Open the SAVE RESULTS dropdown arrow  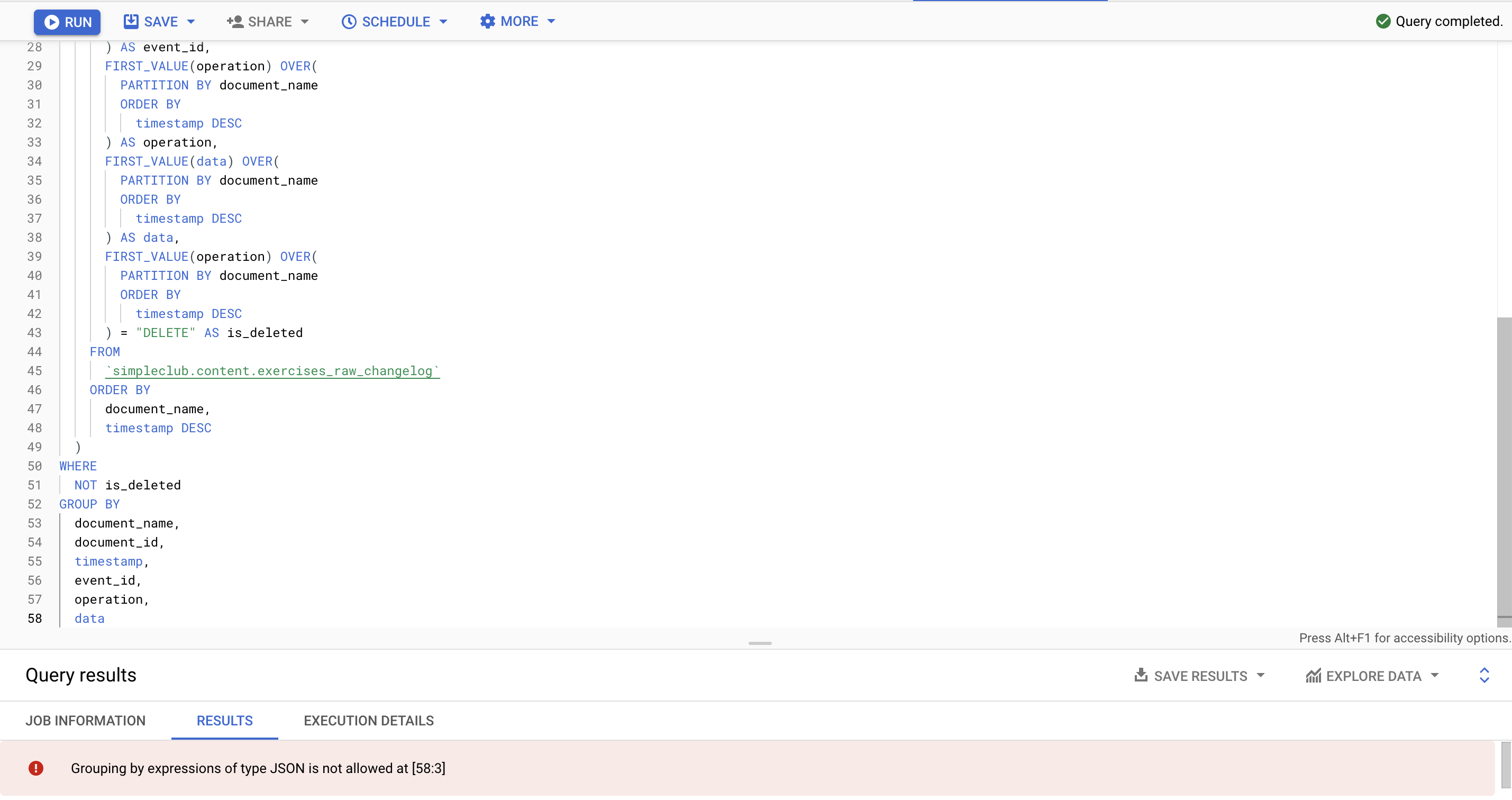(1260, 676)
